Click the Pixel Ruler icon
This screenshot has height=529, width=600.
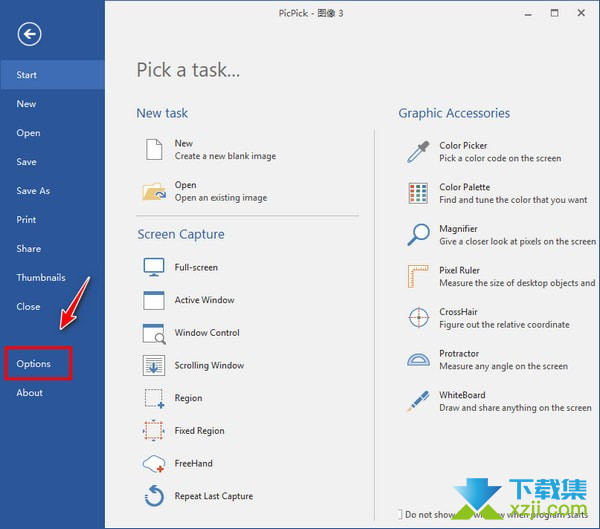[418, 276]
